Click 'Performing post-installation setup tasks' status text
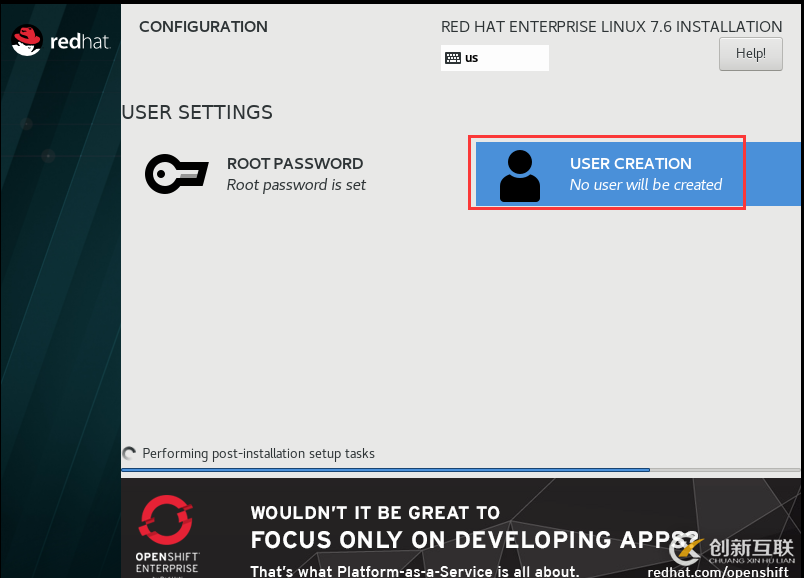 pos(258,453)
